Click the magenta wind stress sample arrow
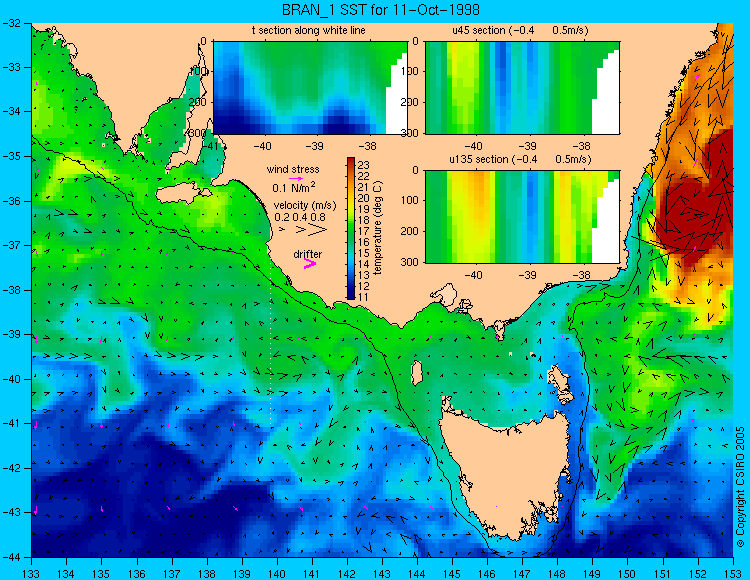Image resolution: width=750 pixels, height=580 pixels. [x=296, y=178]
